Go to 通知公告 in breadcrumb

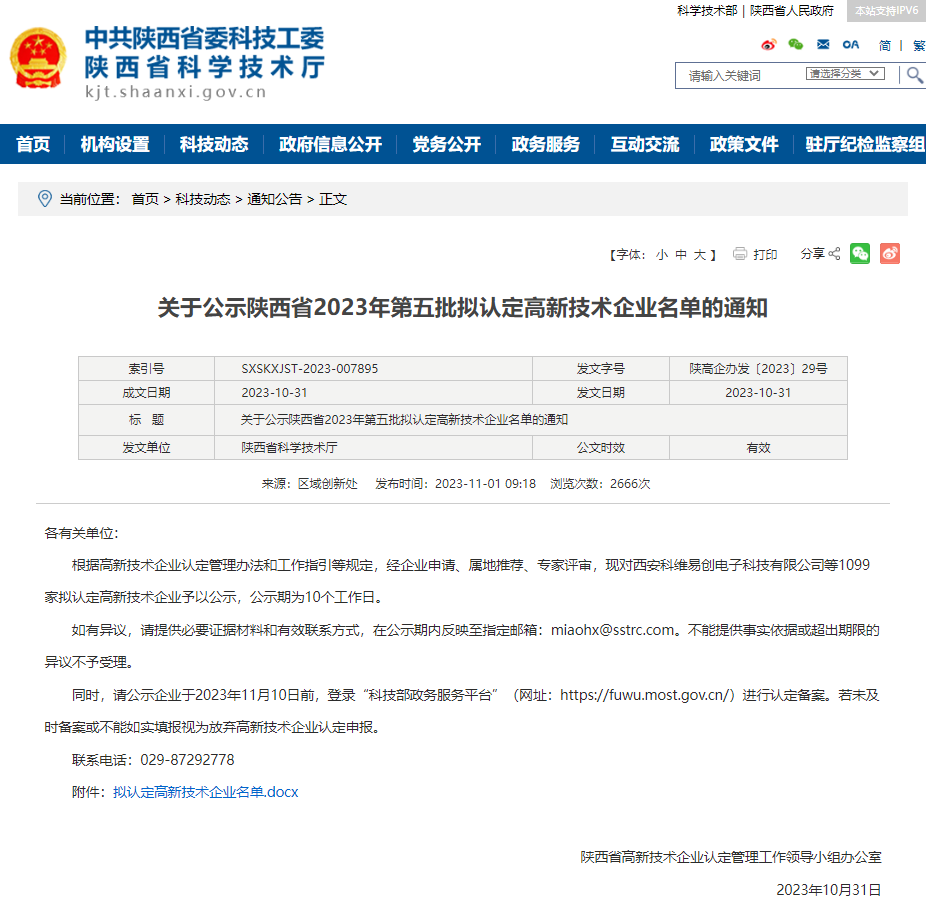click(275, 199)
